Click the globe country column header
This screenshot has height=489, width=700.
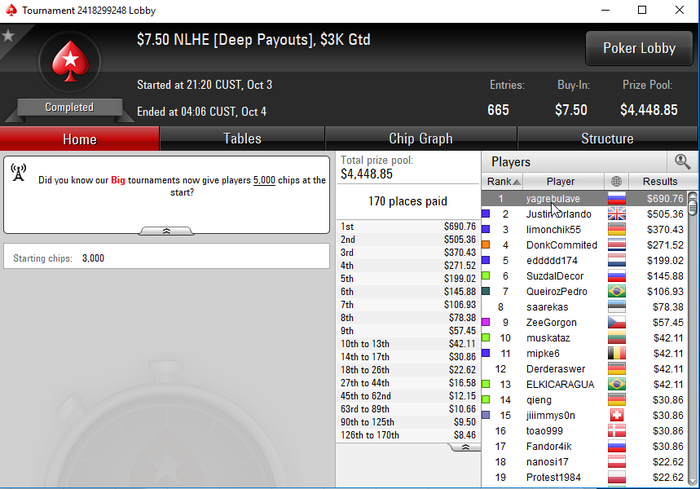click(x=617, y=181)
